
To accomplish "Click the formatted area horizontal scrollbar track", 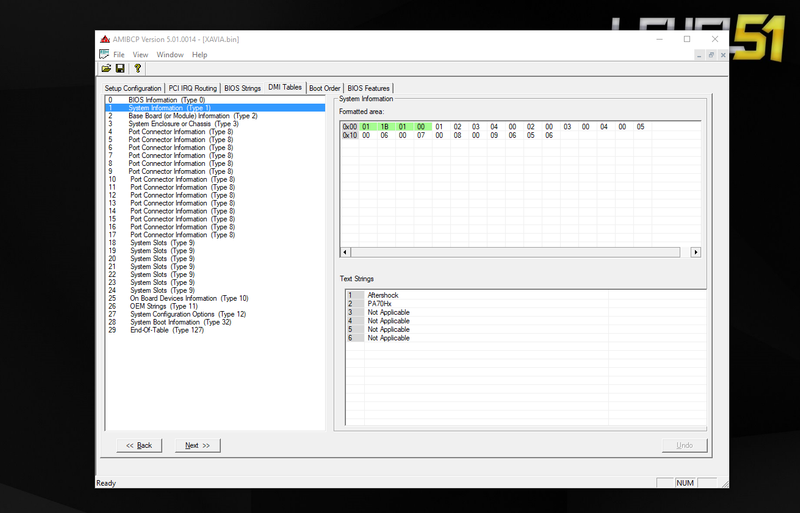I will coord(515,252).
